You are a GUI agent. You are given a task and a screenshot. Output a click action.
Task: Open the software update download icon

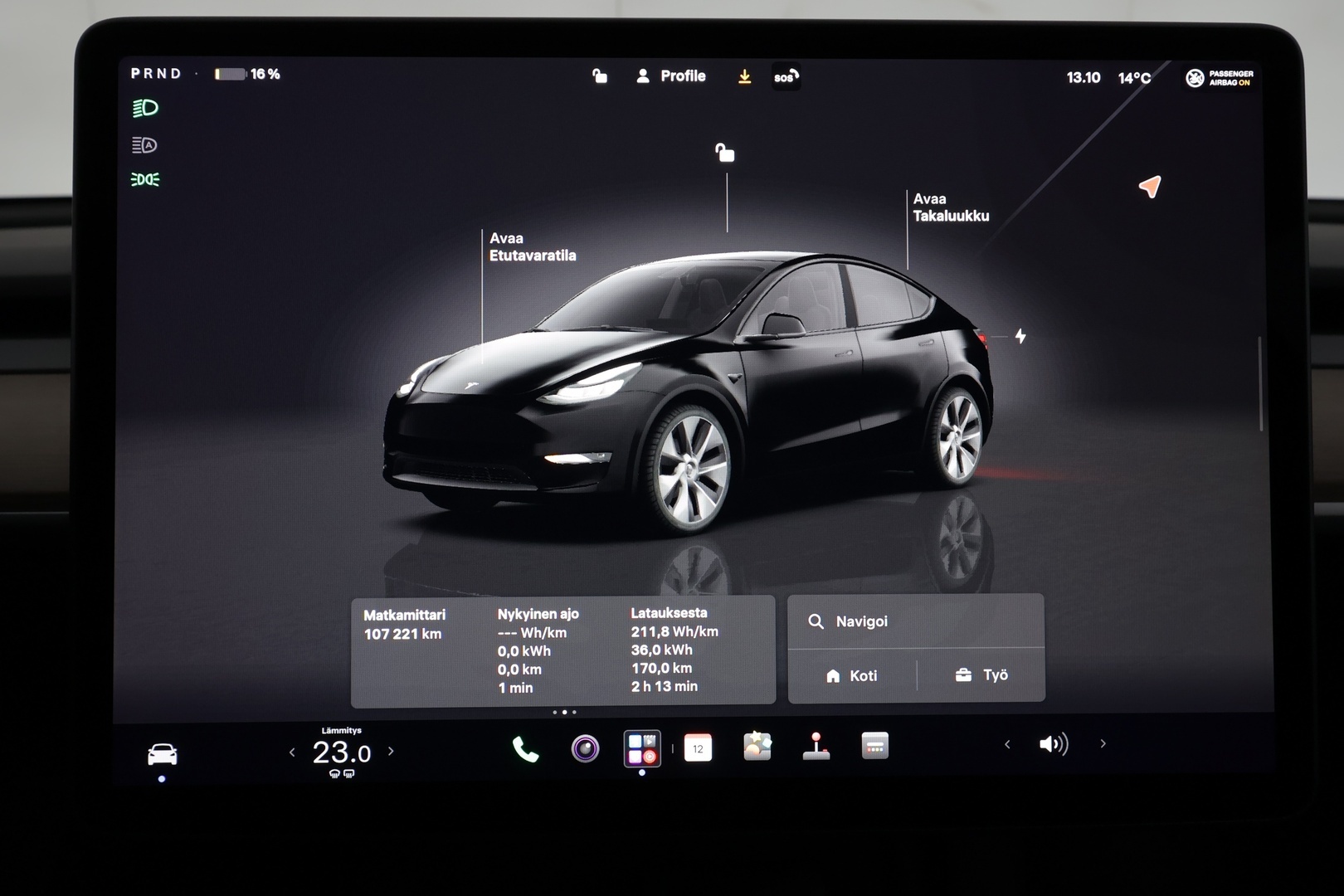coord(744,76)
